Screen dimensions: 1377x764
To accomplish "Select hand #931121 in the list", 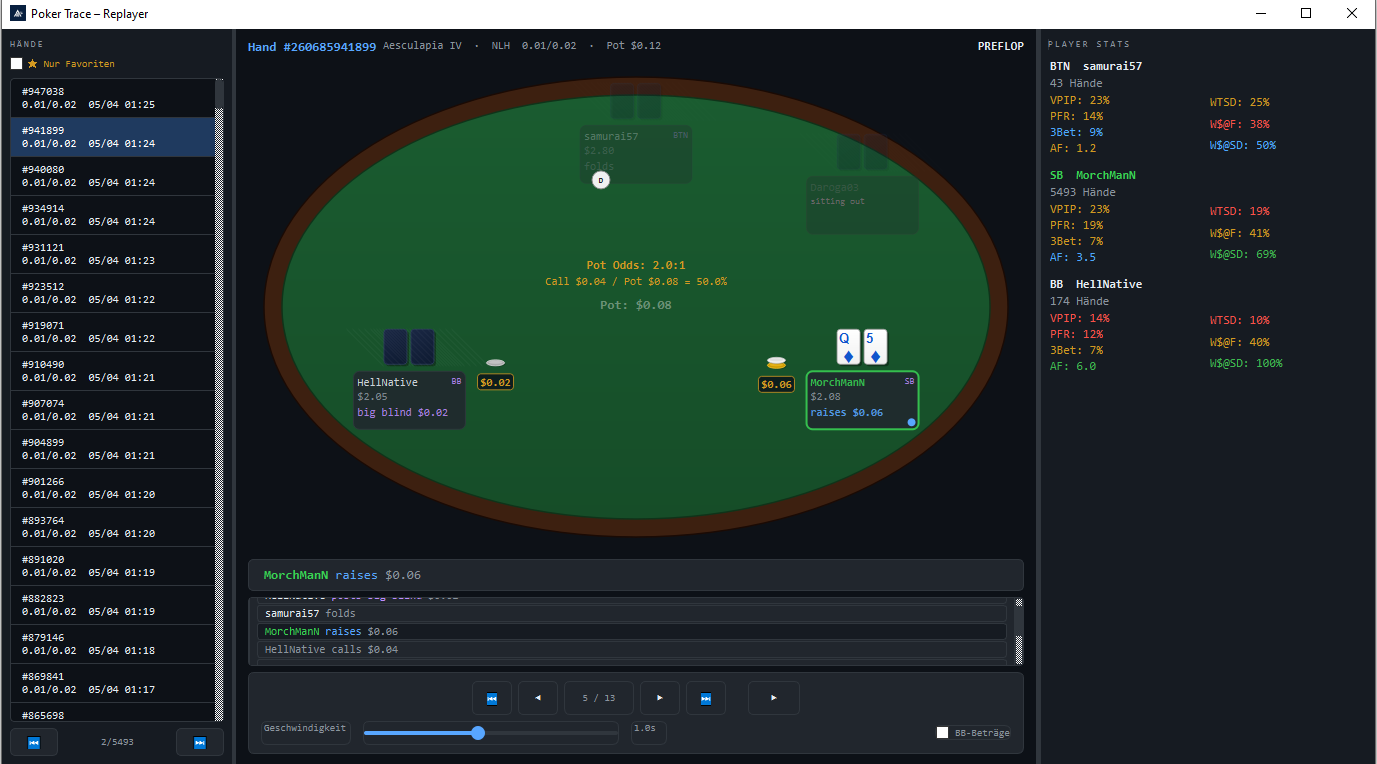I will (113, 254).
